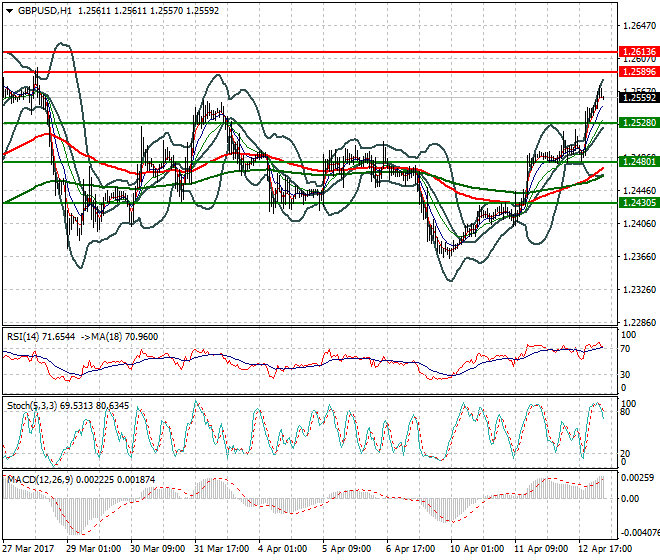This screenshot has height=560, width=660.
Task: Select the 1.26470 price axis value
Action: point(639,26)
